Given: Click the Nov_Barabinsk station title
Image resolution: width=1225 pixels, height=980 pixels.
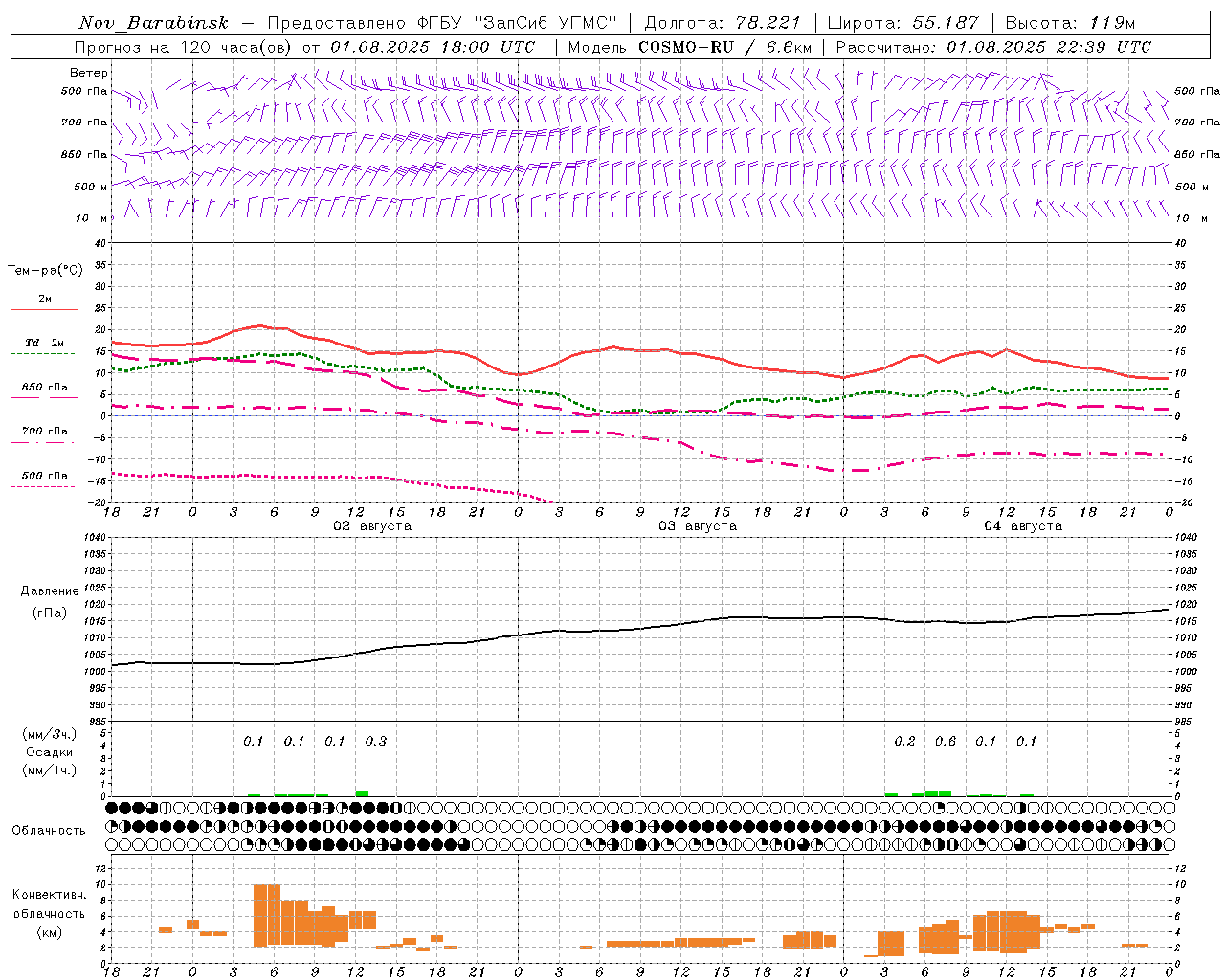Looking at the screenshot, I should (x=153, y=23).
